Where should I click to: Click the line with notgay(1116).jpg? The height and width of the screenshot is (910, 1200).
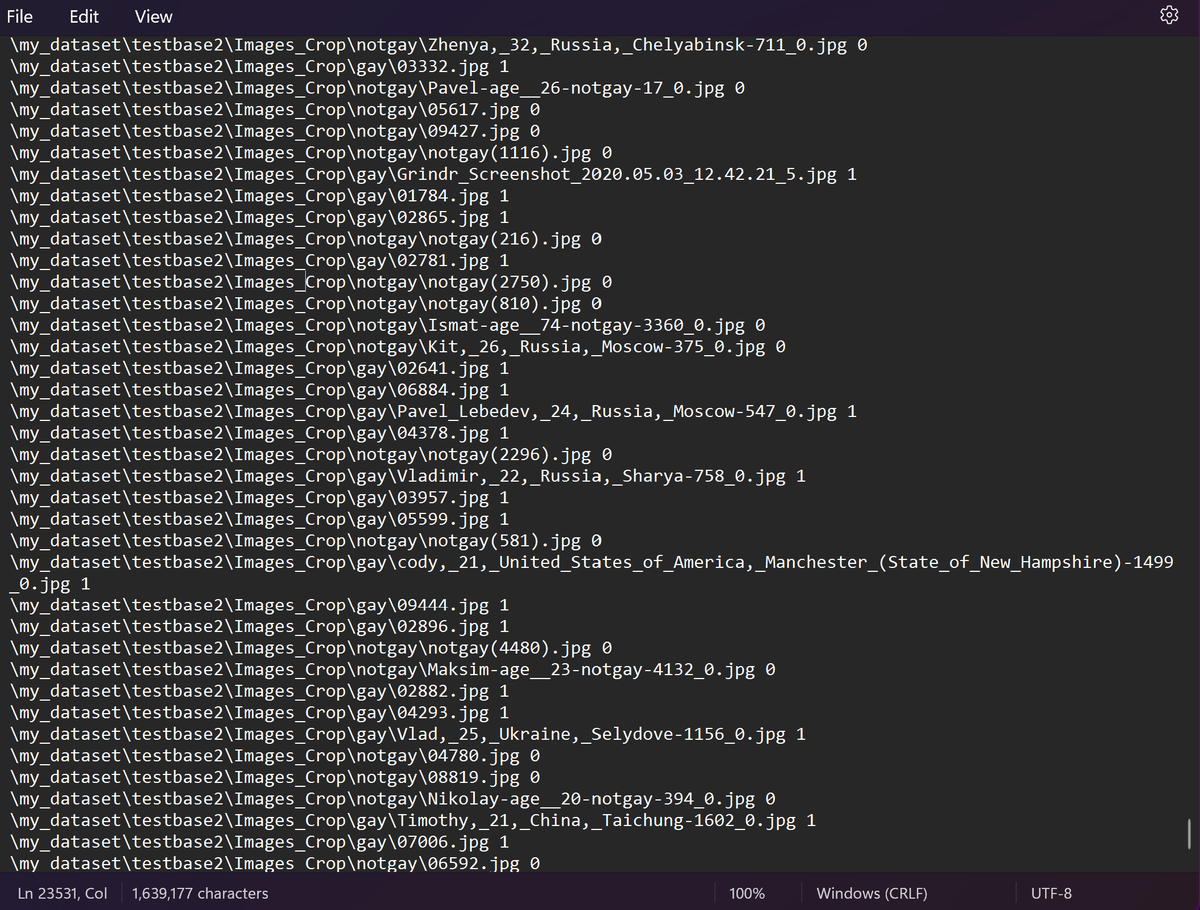point(311,153)
